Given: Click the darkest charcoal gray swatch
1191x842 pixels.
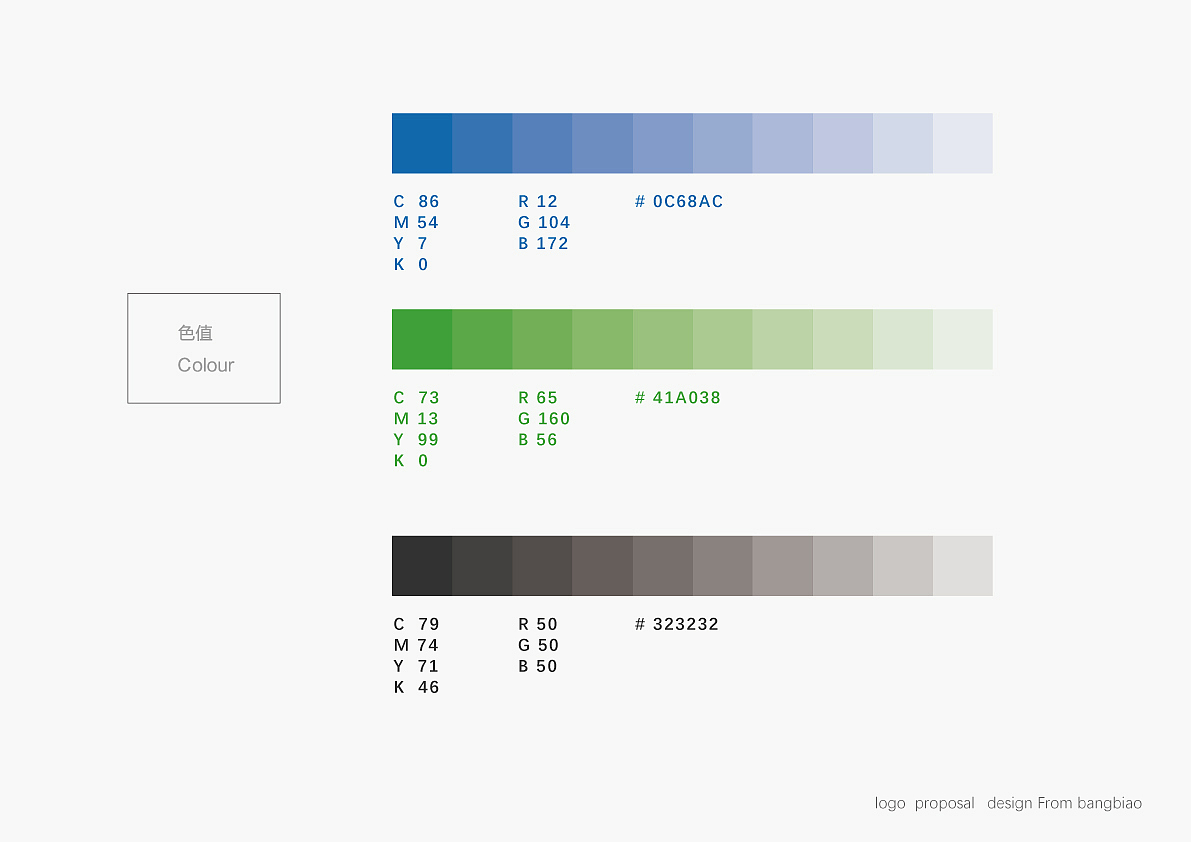Looking at the screenshot, I should (x=422, y=565).
